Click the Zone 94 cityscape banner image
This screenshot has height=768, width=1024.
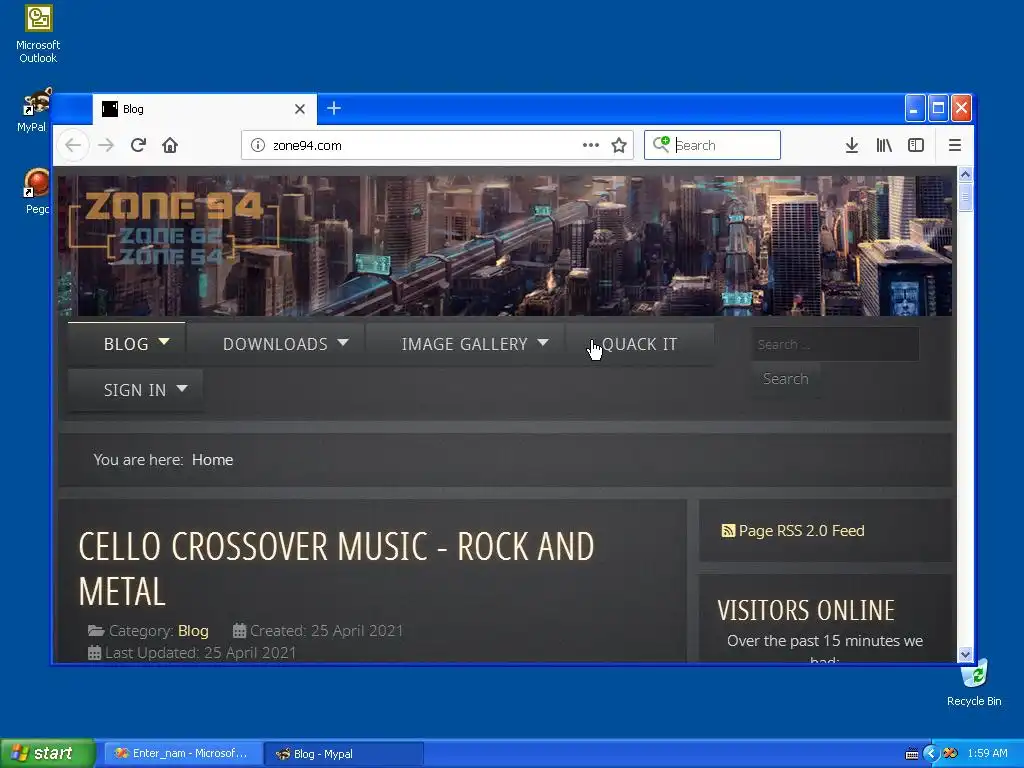505,245
